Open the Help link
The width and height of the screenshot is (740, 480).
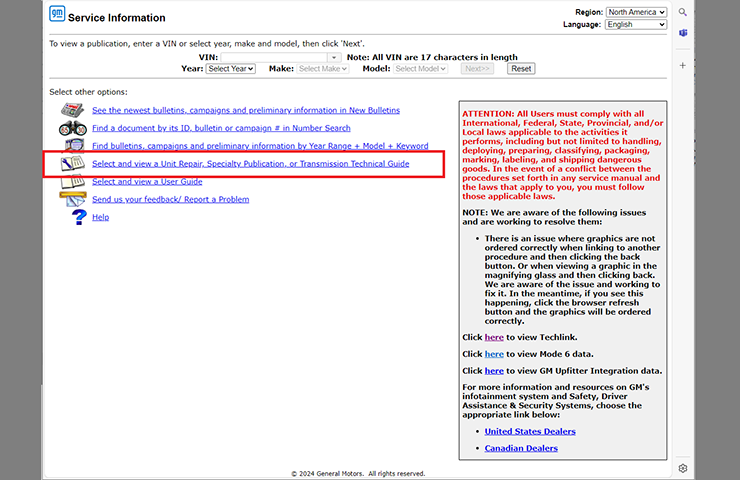101,217
